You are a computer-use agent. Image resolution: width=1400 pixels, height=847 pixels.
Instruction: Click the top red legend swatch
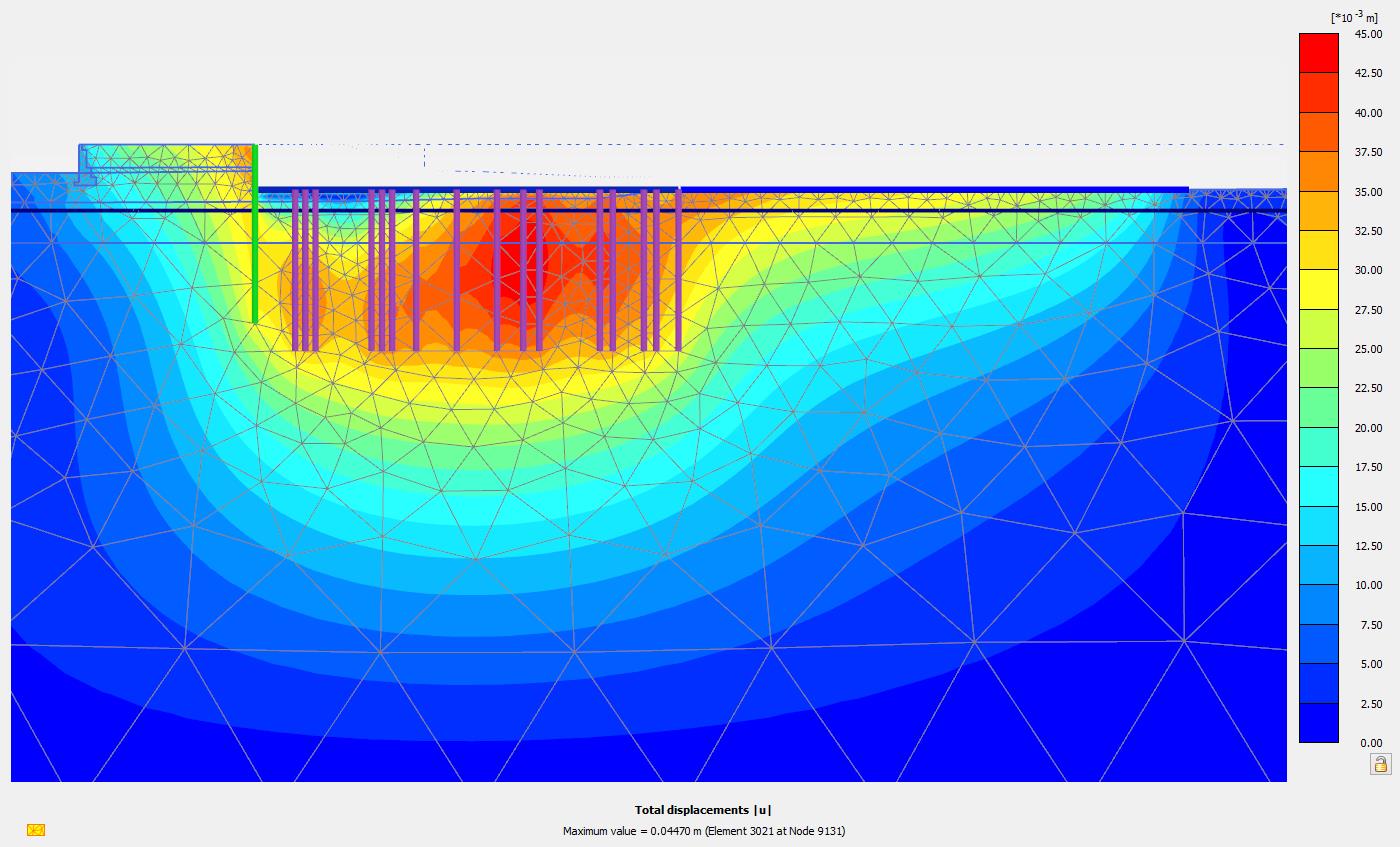point(1318,53)
